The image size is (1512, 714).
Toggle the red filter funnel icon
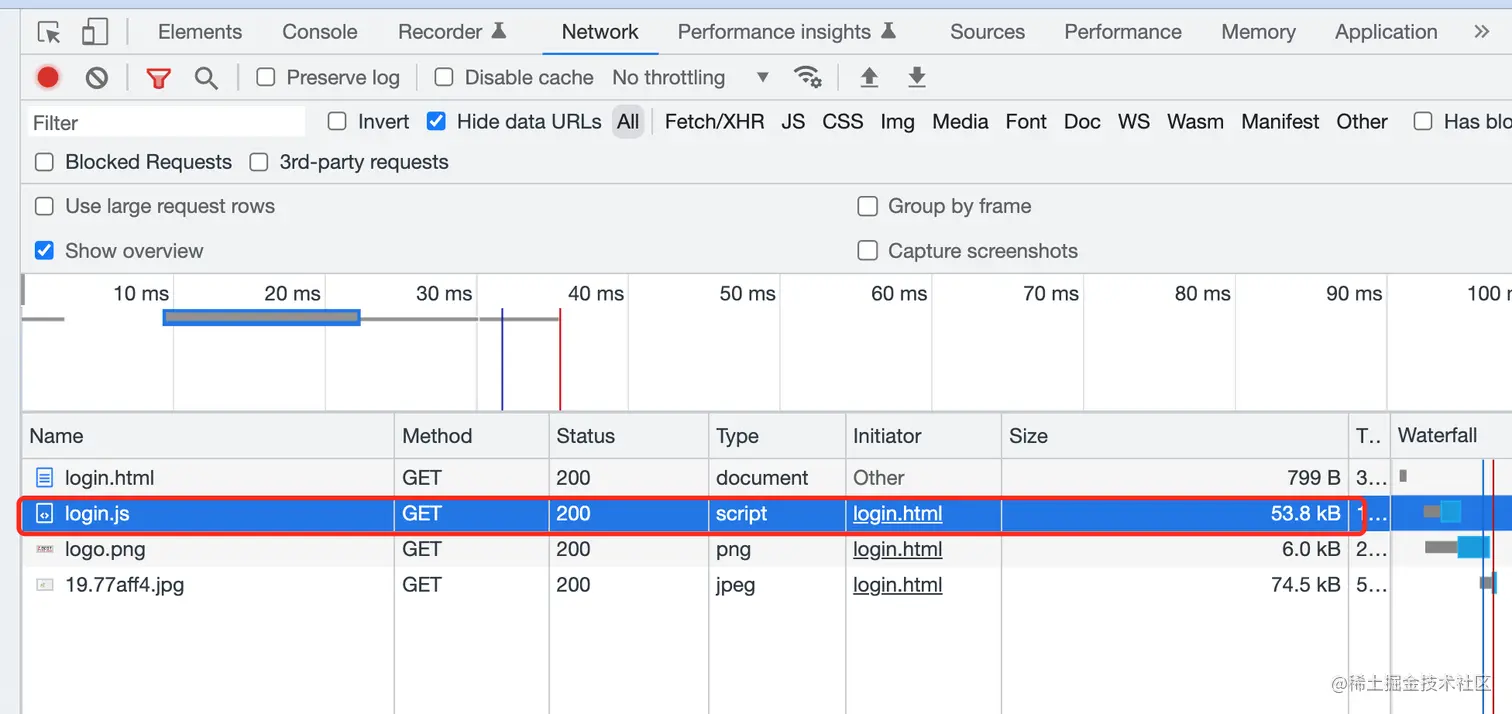[158, 77]
